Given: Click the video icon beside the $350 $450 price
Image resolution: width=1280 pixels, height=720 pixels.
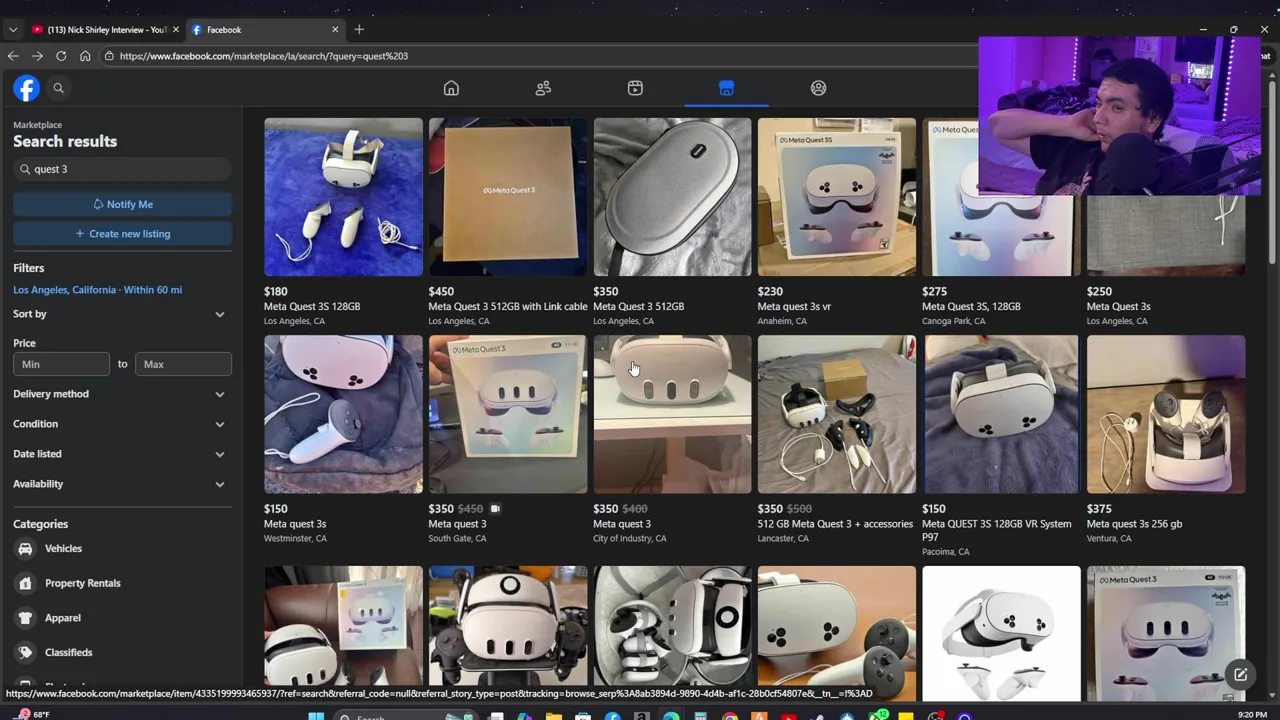Looking at the screenshot, I should coord(495,508).
